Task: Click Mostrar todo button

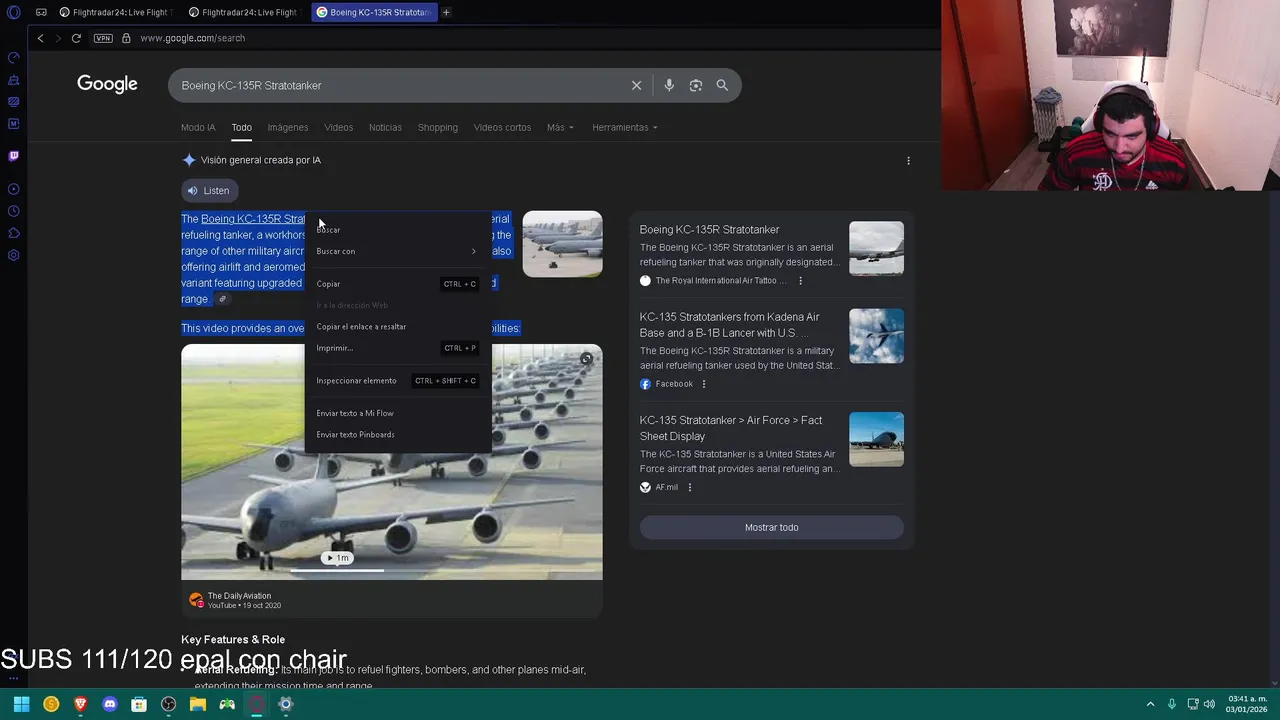Action: tap(771, 527)
